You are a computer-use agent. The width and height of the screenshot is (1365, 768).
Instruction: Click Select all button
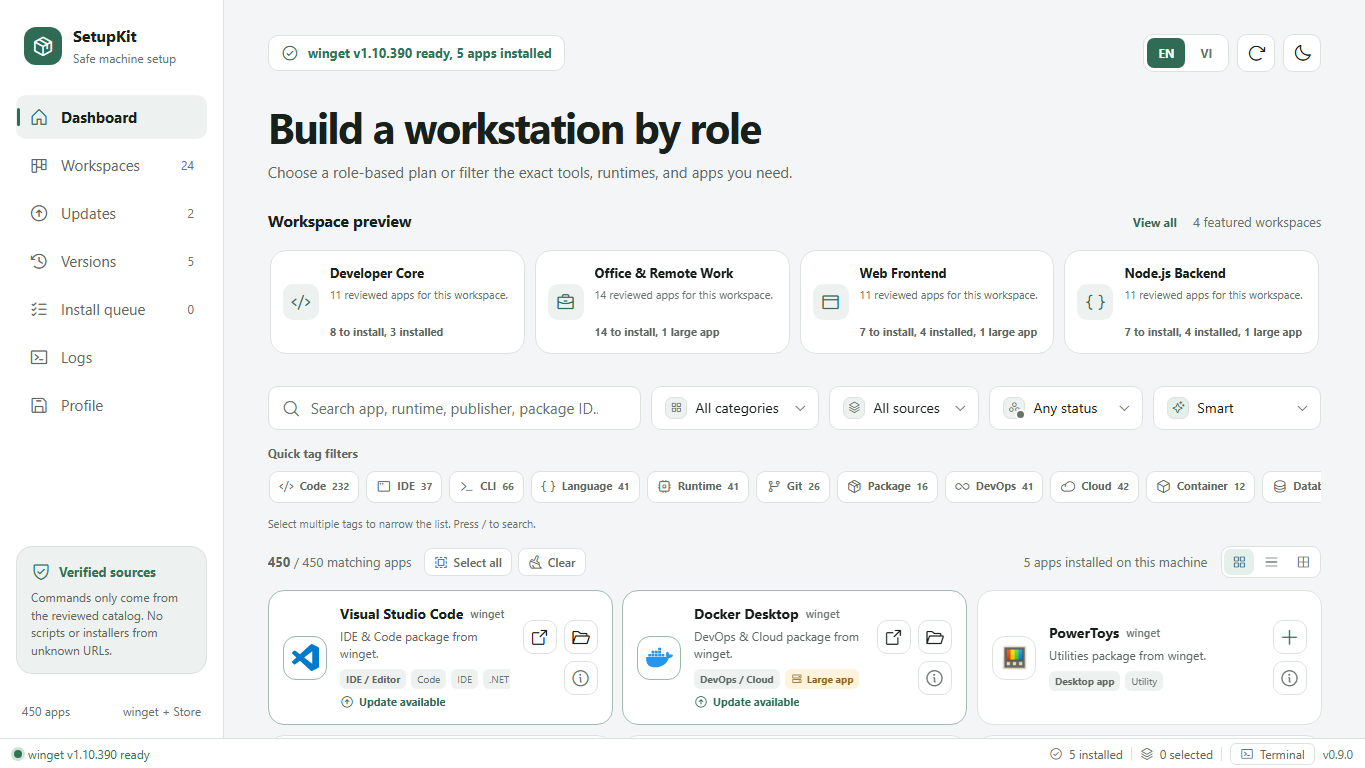[468, 562]
